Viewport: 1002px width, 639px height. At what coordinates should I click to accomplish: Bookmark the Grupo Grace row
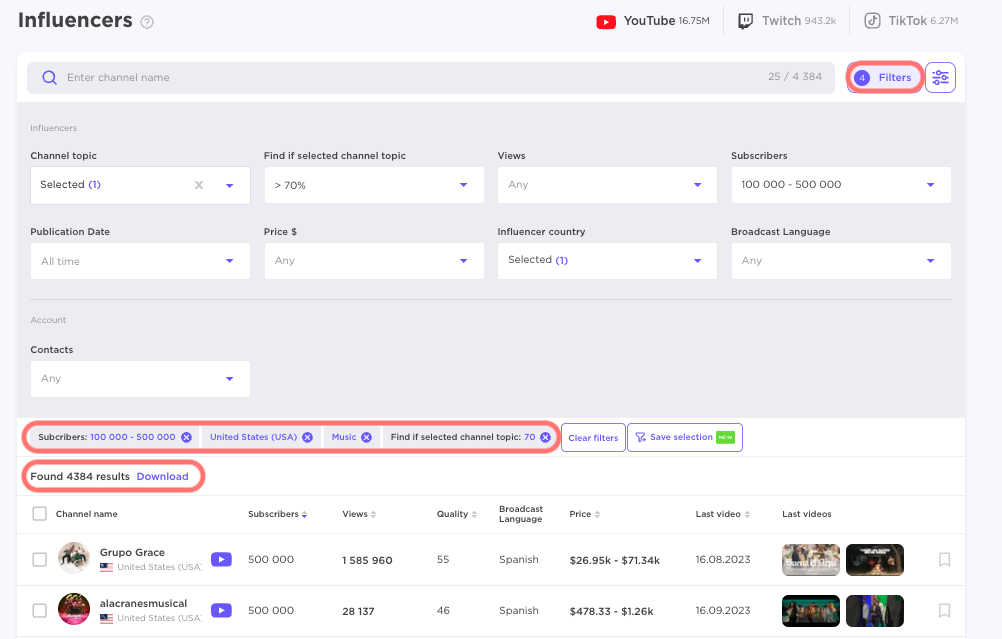coord(944,559)
